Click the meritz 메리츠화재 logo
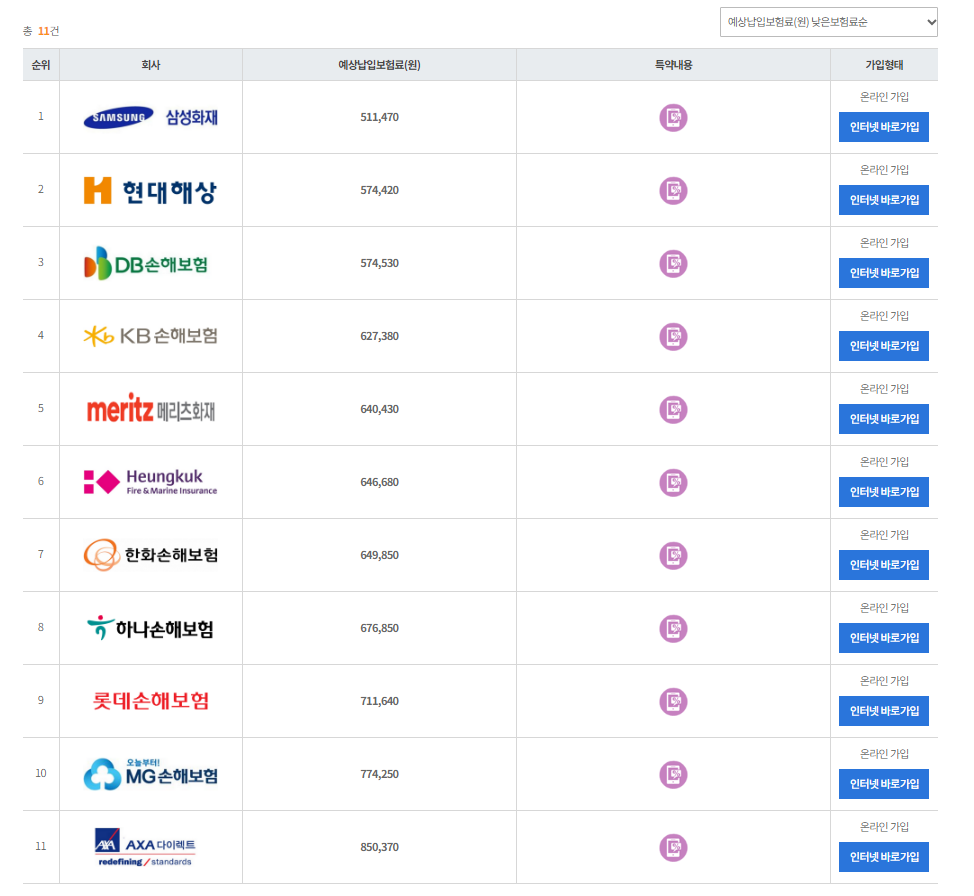974x896 pixels. point(151,408)
